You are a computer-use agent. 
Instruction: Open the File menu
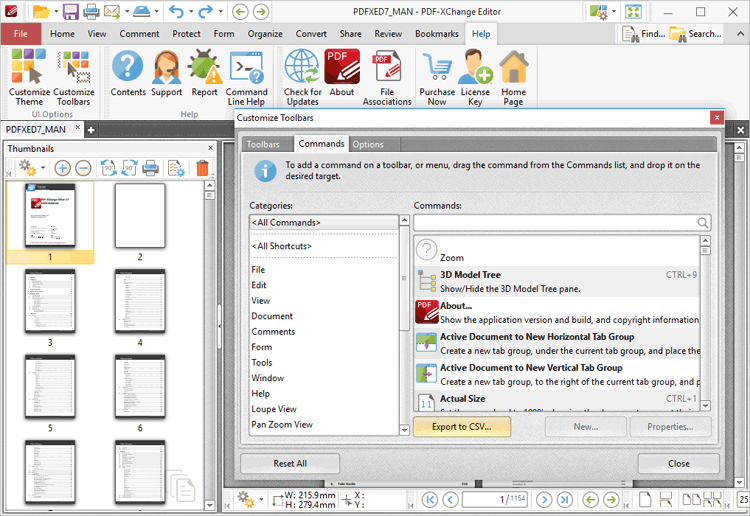click(x=21, y=34)
